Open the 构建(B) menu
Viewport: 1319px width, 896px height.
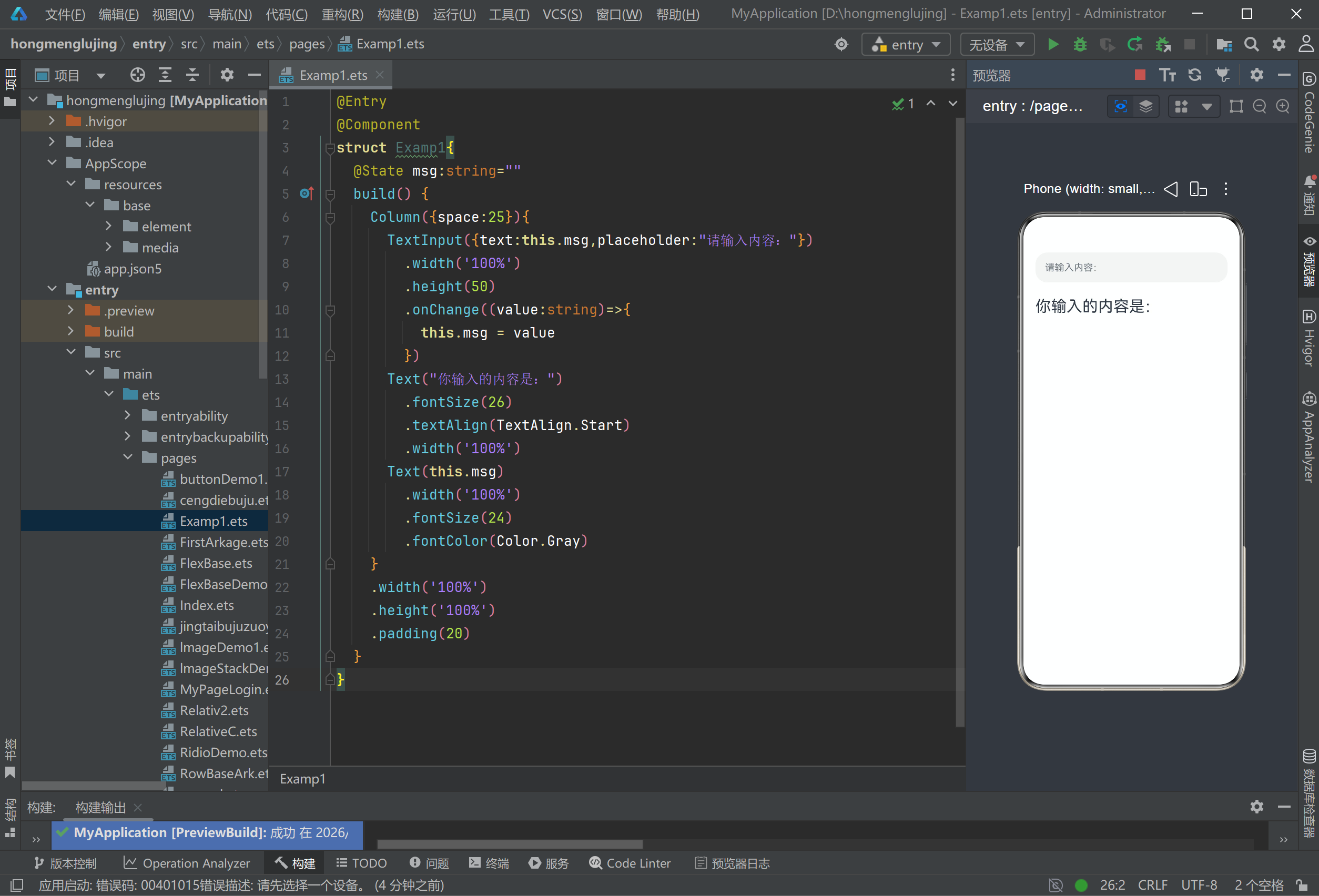coord(398,14)
